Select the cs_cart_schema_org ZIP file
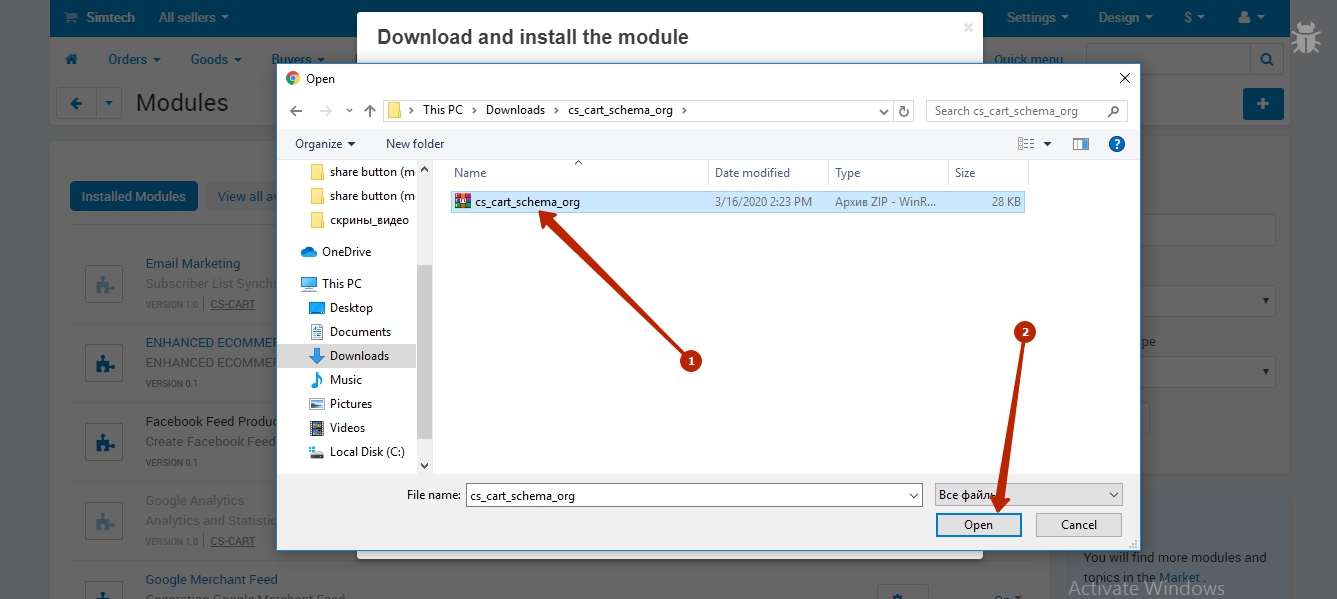Image resolution: width=1337 pixels, height=599 pixels. (527, 202)
